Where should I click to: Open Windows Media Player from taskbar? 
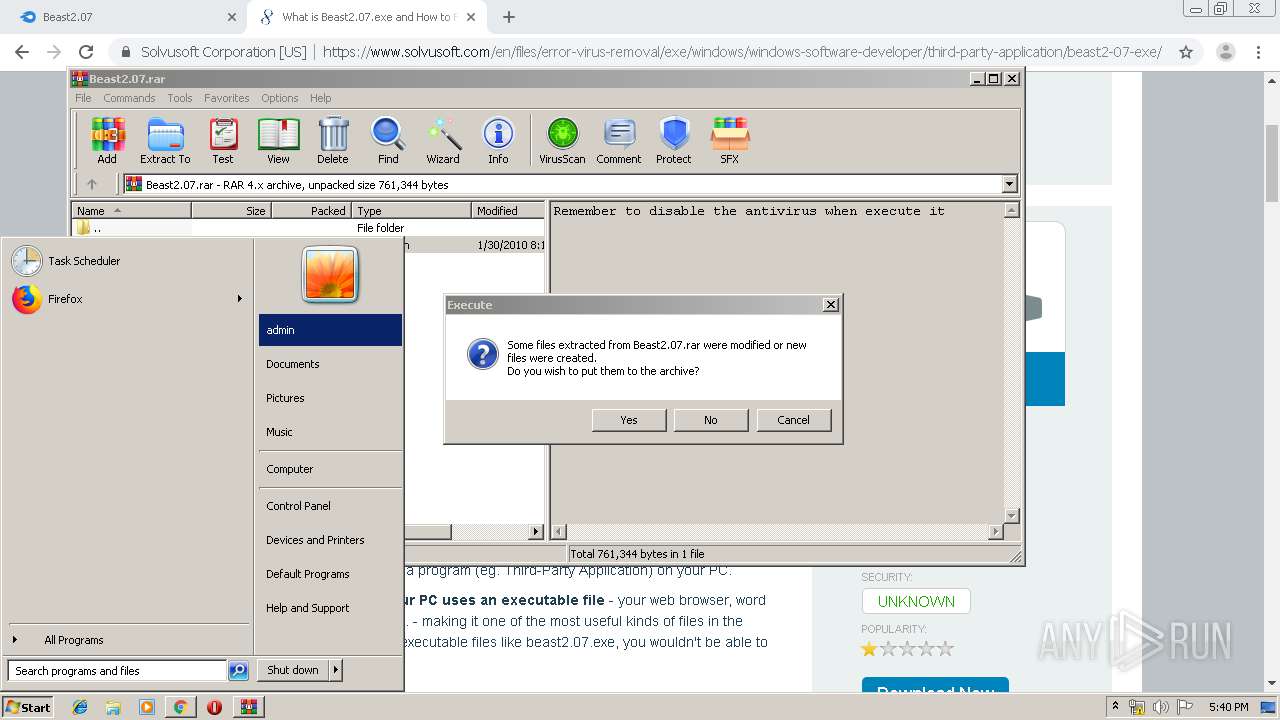point(147,707)
